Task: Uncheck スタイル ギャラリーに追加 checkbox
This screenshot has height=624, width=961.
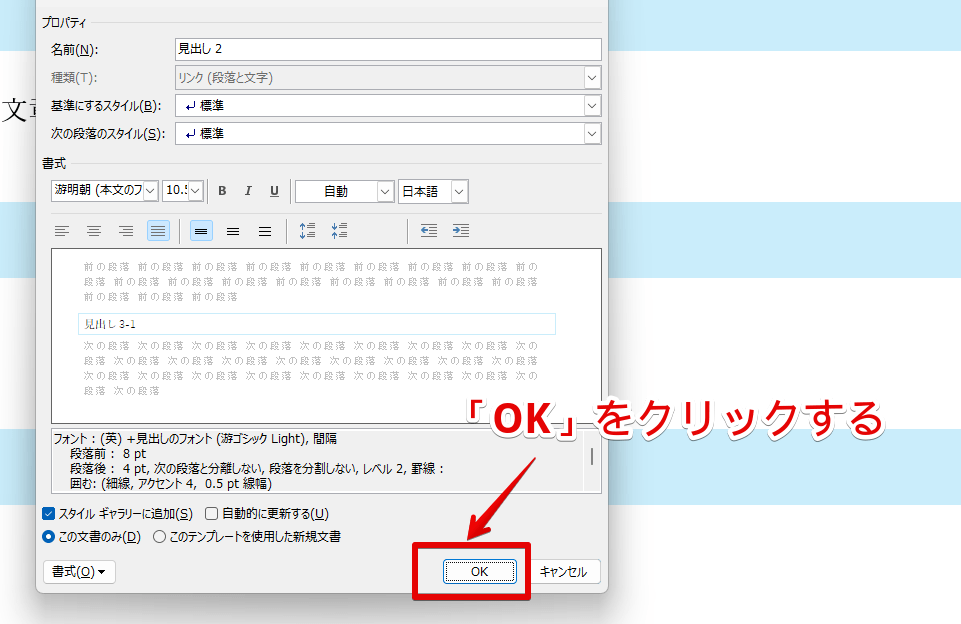Action: coord(48,514)
